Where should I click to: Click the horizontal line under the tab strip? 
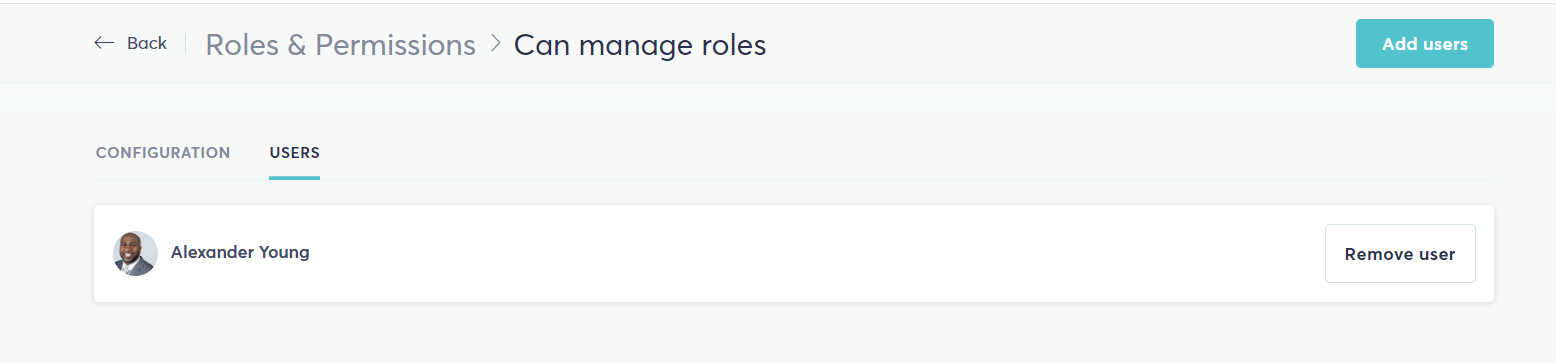pos(900,180)
